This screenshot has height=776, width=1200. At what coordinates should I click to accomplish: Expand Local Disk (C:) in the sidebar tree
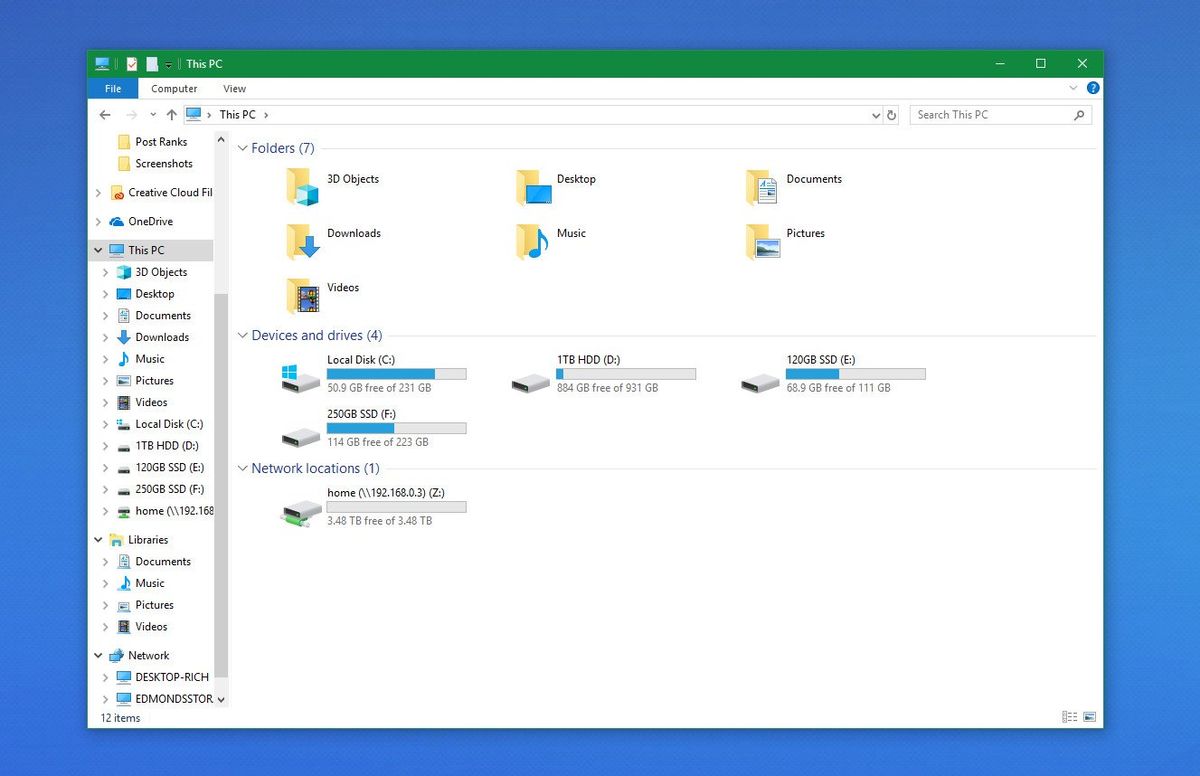pyautogui.click(x=105, y=424)
